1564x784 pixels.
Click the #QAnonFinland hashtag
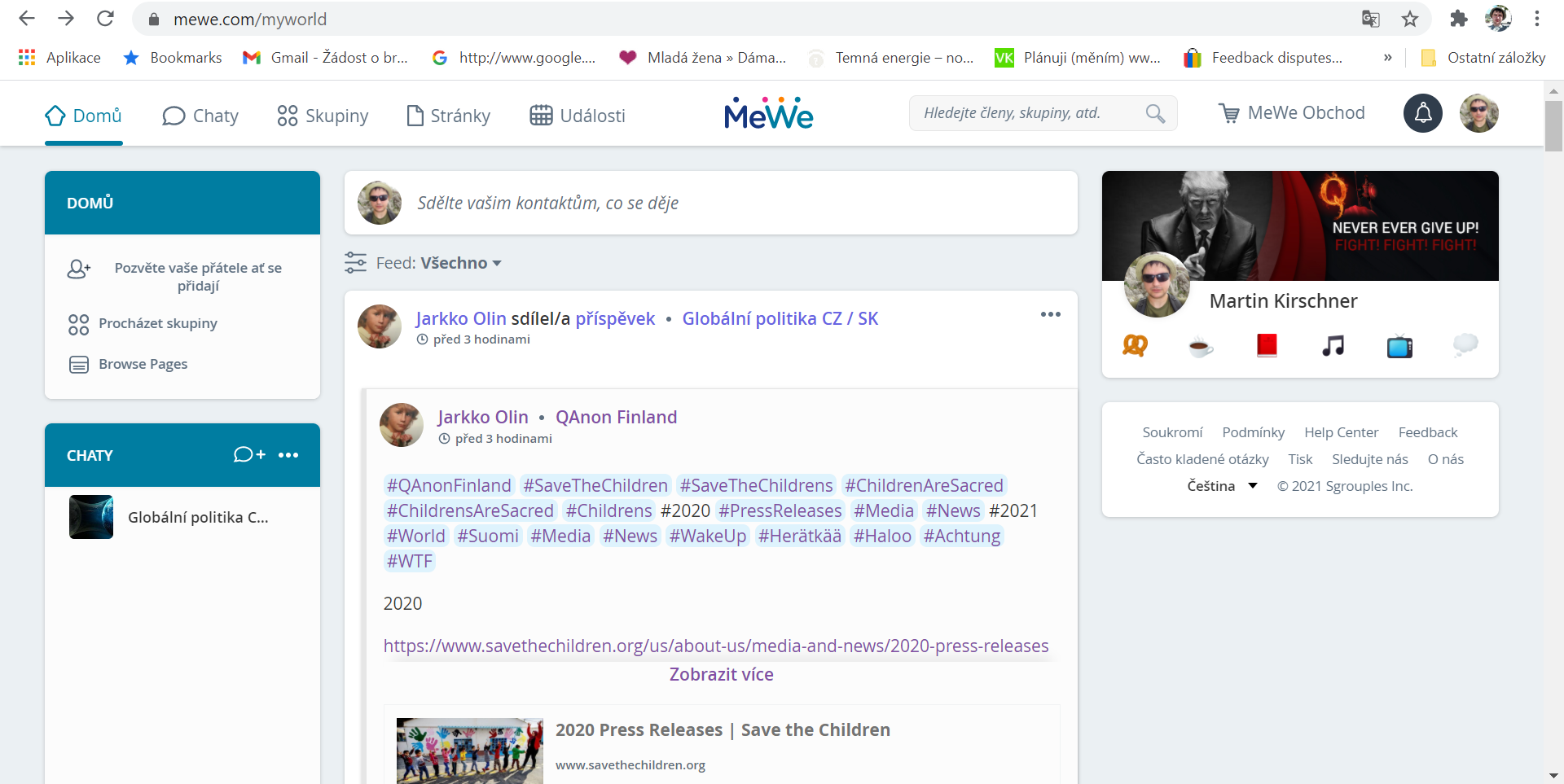pos(449,485)
